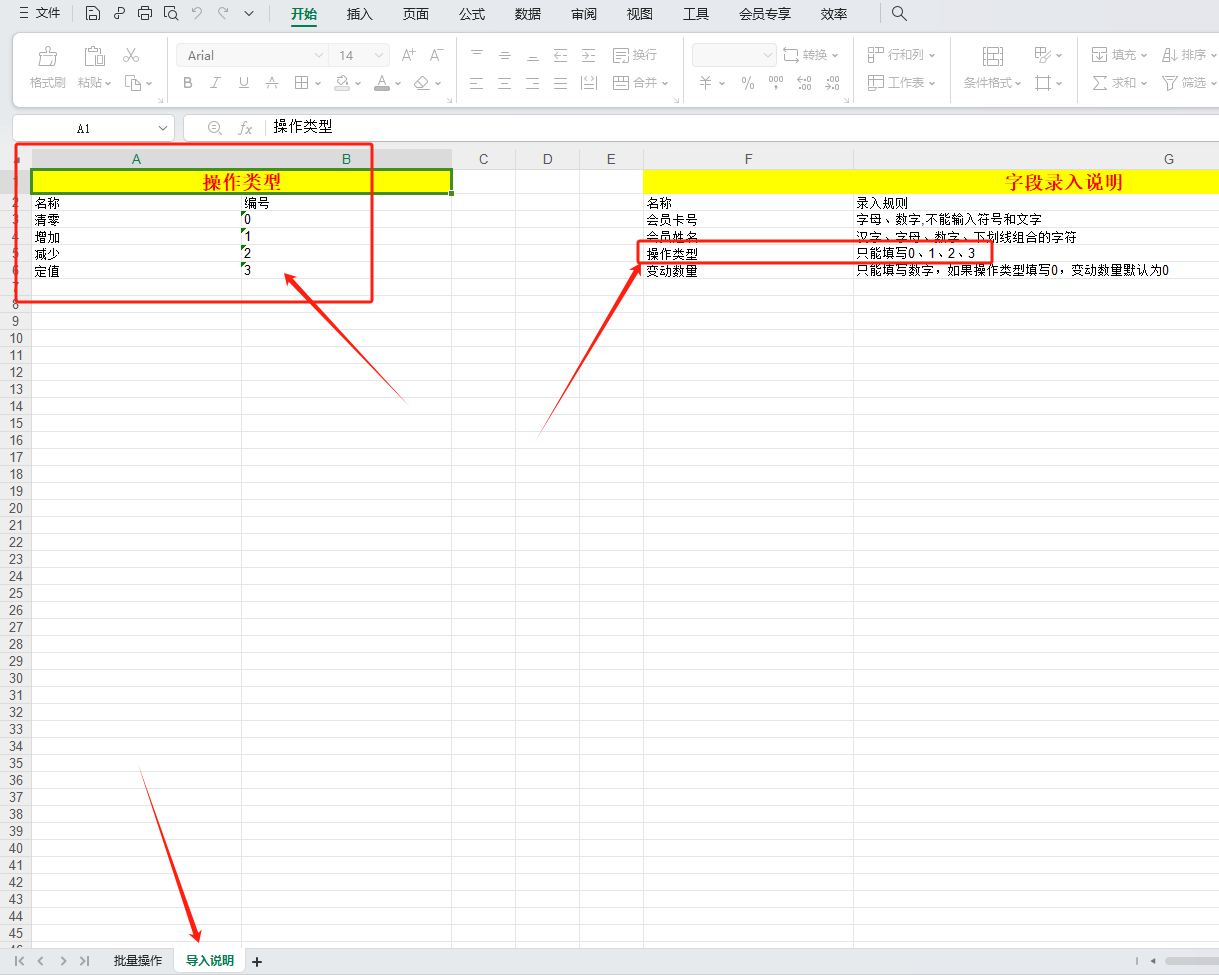
Task: Switch to the 批量操作 sheet tab
Action: [x=137, y=961]
